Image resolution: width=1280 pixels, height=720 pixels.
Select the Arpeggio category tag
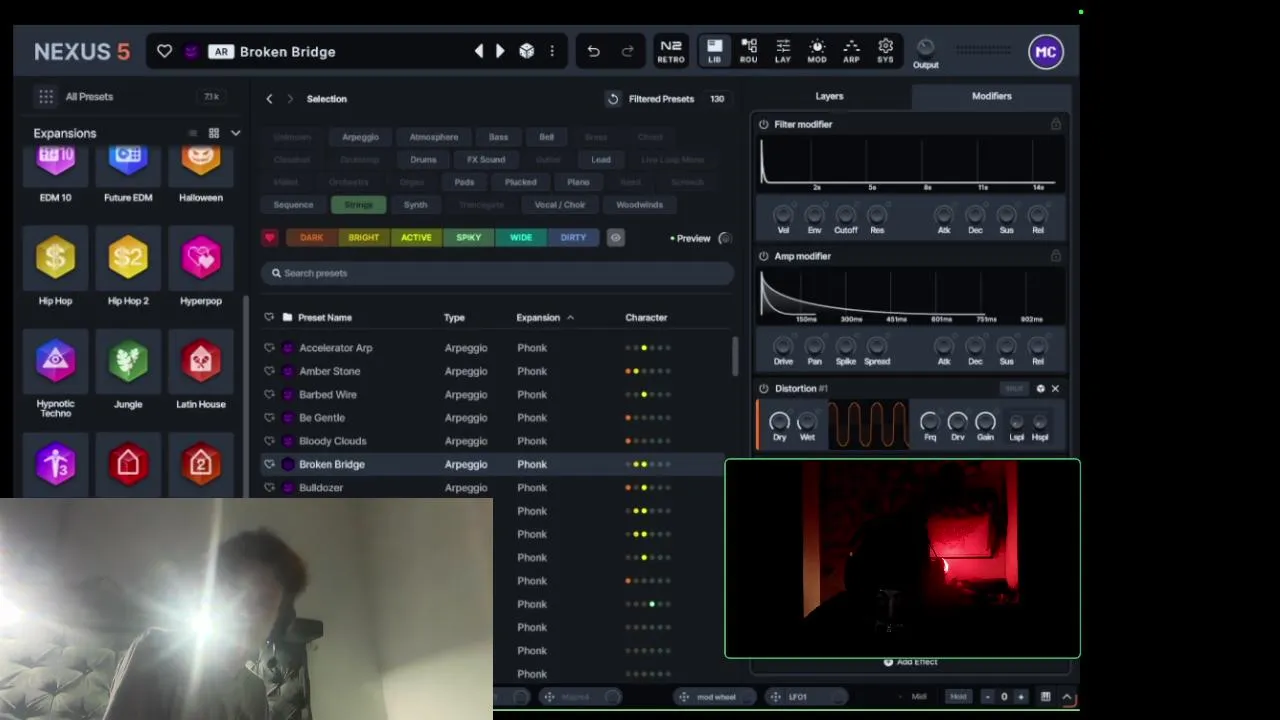(360, 137)
